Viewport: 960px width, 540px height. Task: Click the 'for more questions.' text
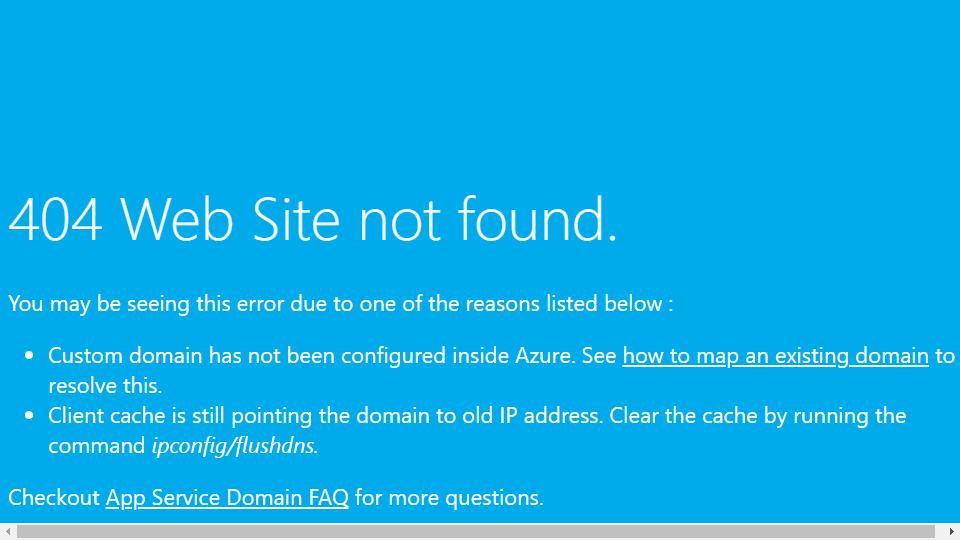(x=449, y=498)
